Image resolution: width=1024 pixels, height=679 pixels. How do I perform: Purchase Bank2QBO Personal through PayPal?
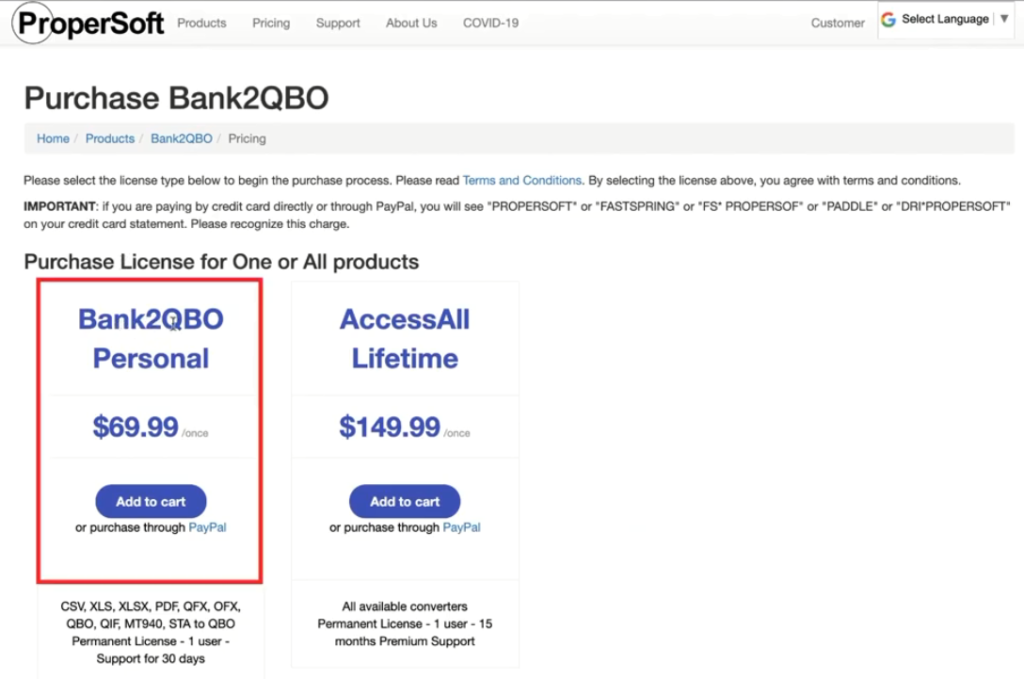click(207, 527)
